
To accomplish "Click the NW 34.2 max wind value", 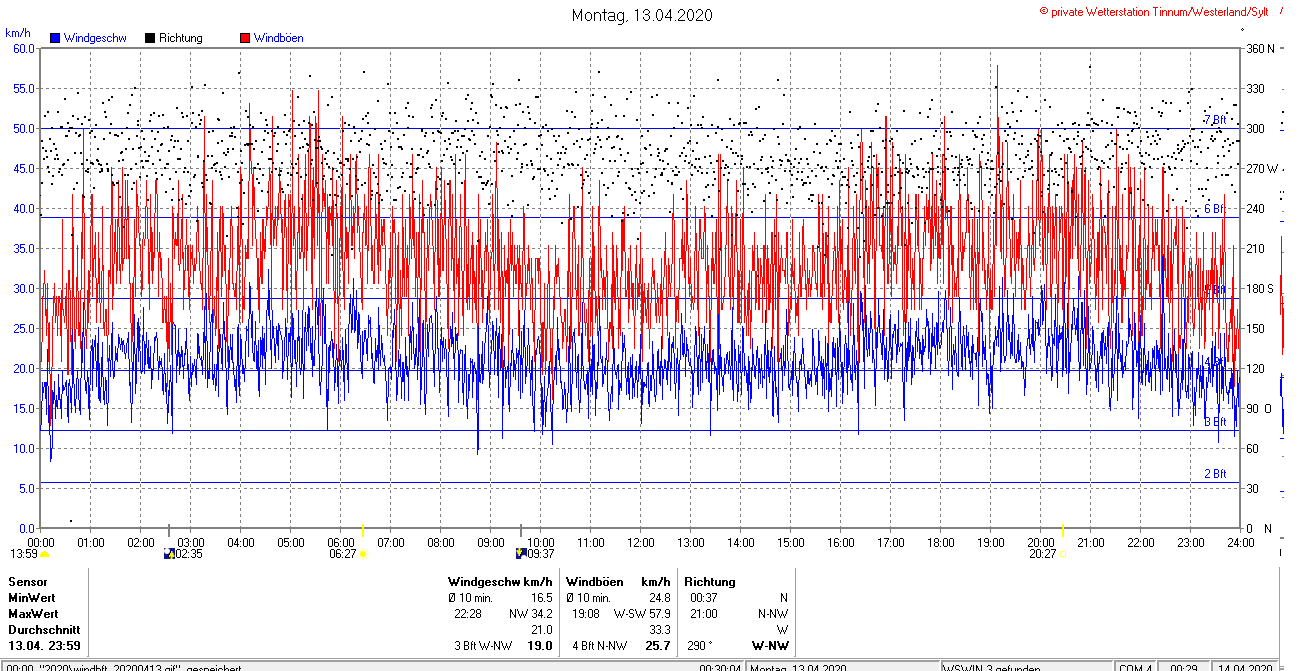I will click(x=531, y=614).
